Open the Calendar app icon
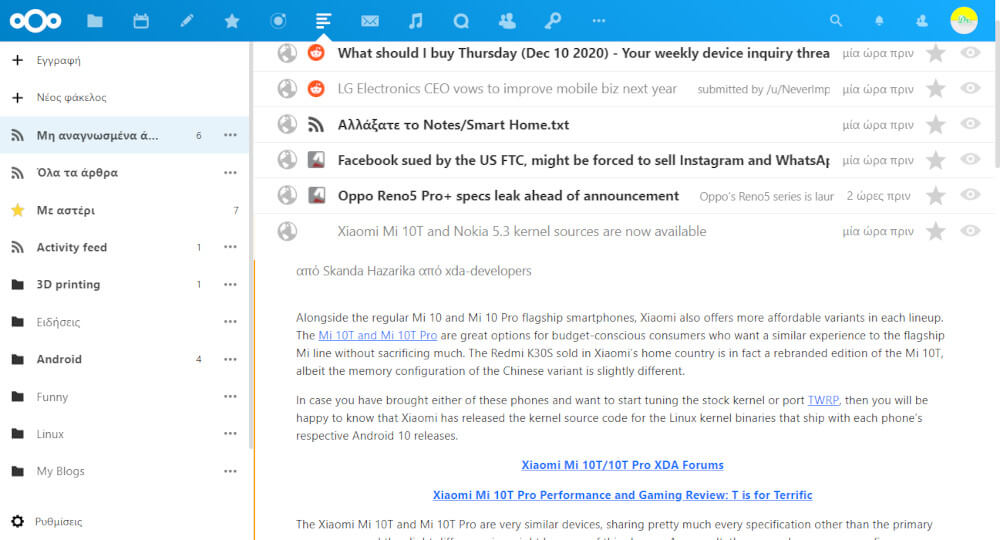1000x540 pixels. pos(141,21)
